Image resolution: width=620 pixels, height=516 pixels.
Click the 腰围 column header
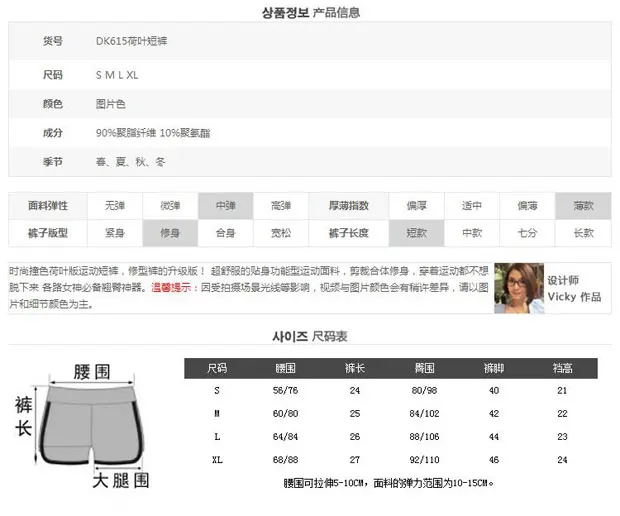(x=285, y=368)
